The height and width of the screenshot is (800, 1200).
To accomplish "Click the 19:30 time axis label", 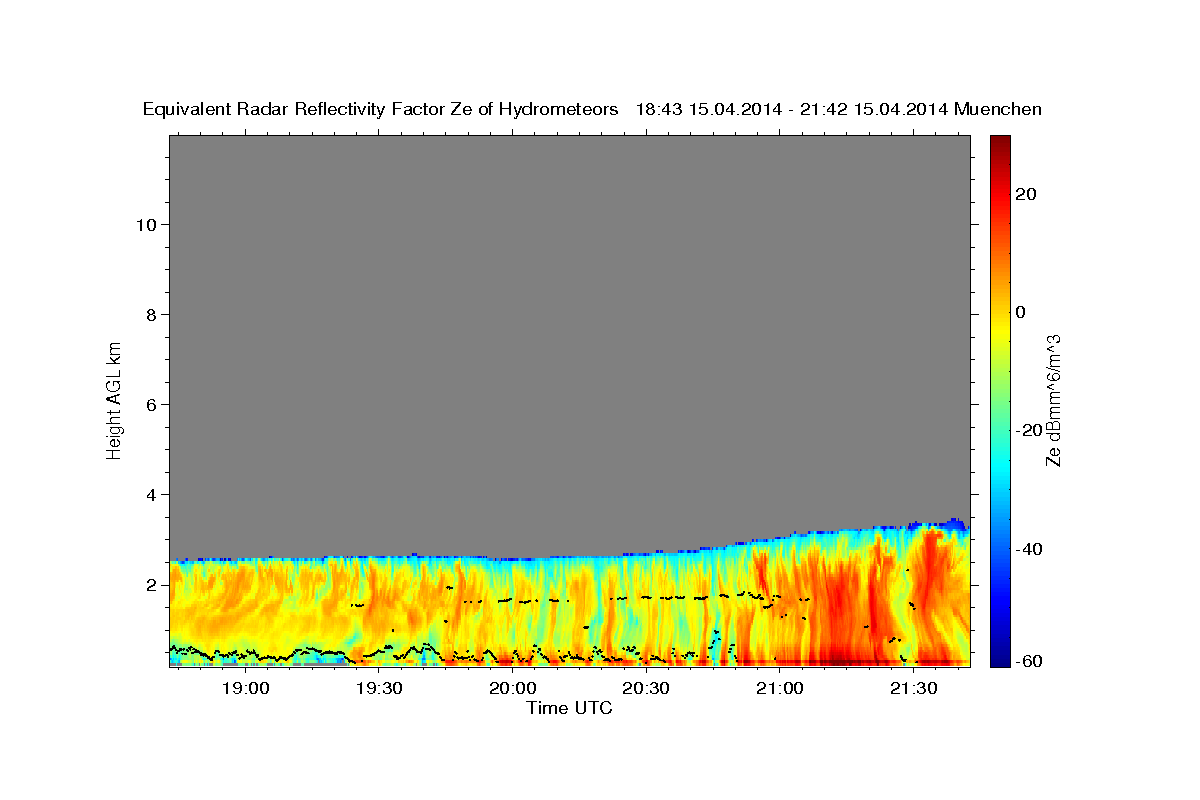I will (379, 689).
